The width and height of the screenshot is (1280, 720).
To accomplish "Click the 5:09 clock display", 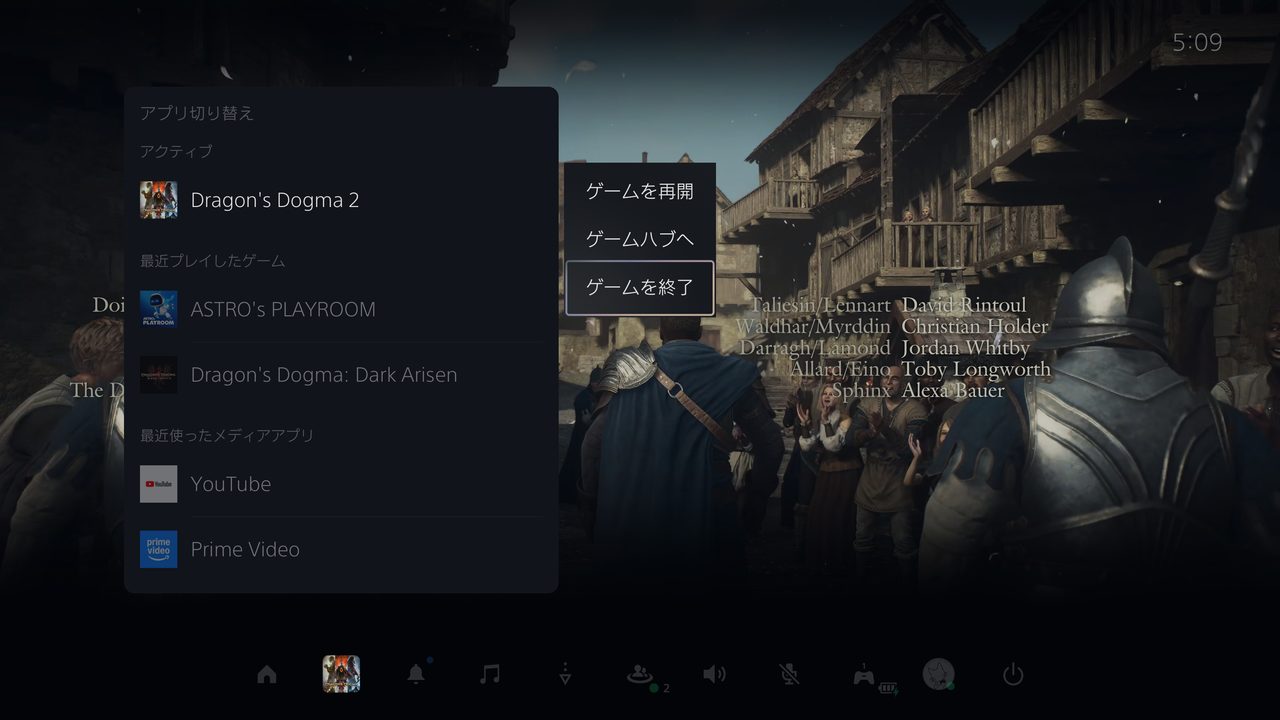I will point(1197,42).
